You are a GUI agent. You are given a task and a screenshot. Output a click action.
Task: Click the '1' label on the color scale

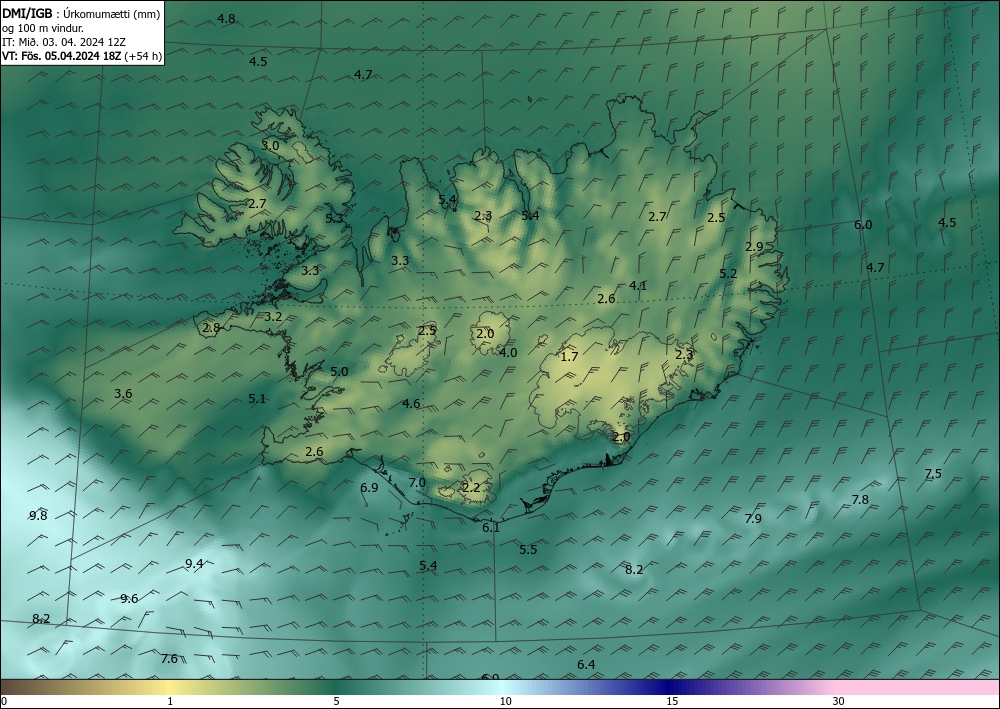170,702
